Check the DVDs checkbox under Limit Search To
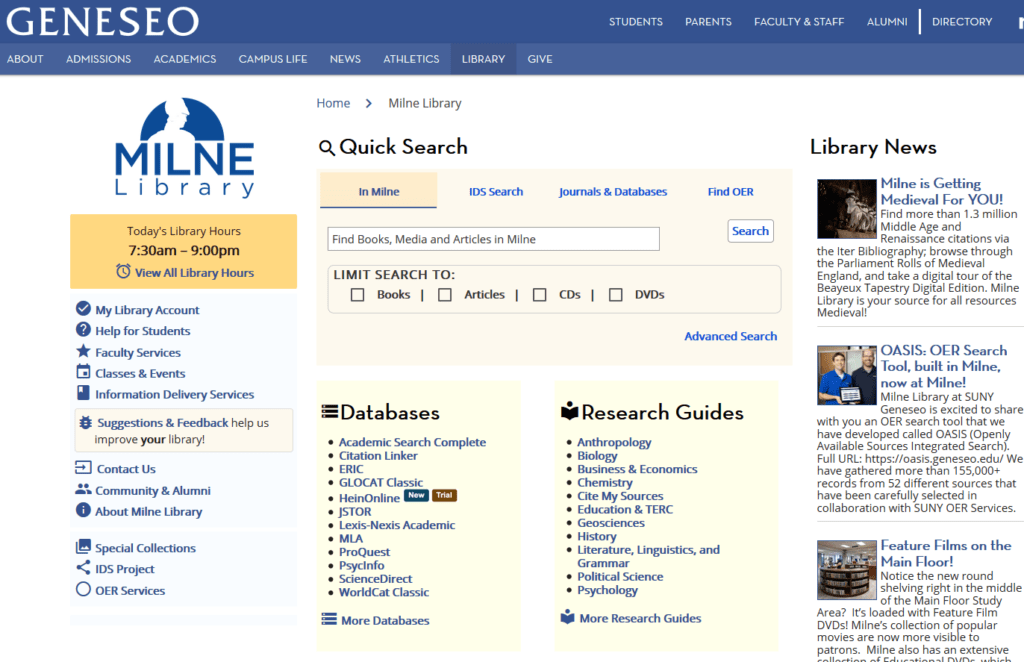This screenshot has height=662, width=1024. (616, 294)
